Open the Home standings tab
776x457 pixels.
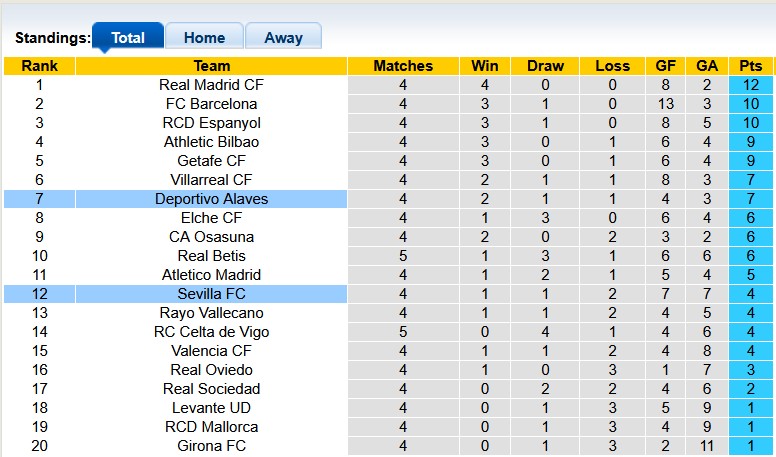(204, 38)
